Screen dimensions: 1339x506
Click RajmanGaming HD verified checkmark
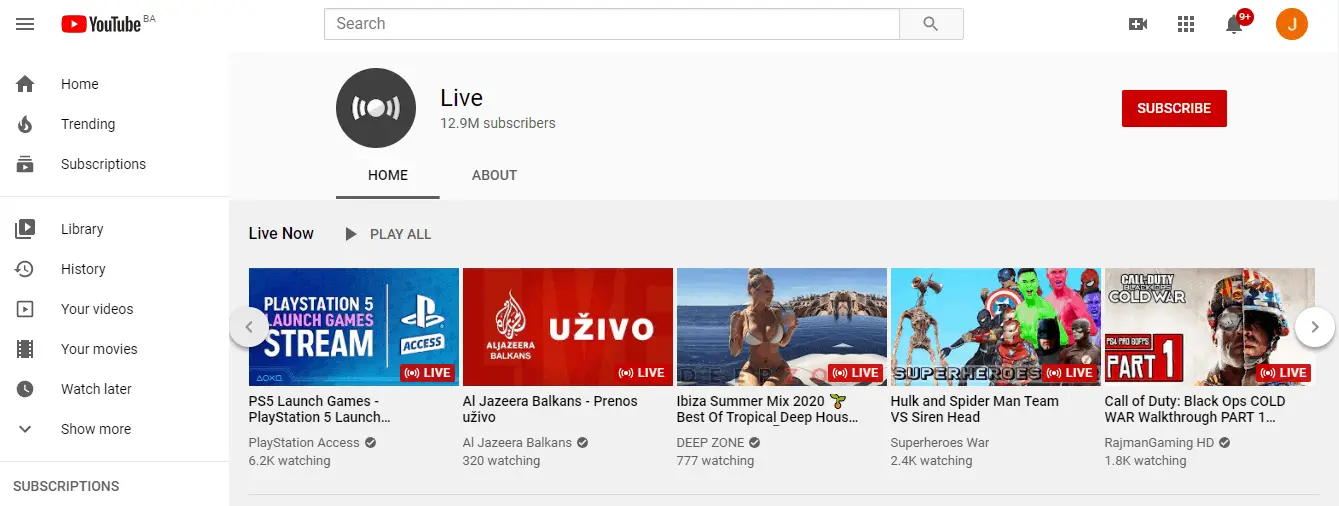[1224, 443]
